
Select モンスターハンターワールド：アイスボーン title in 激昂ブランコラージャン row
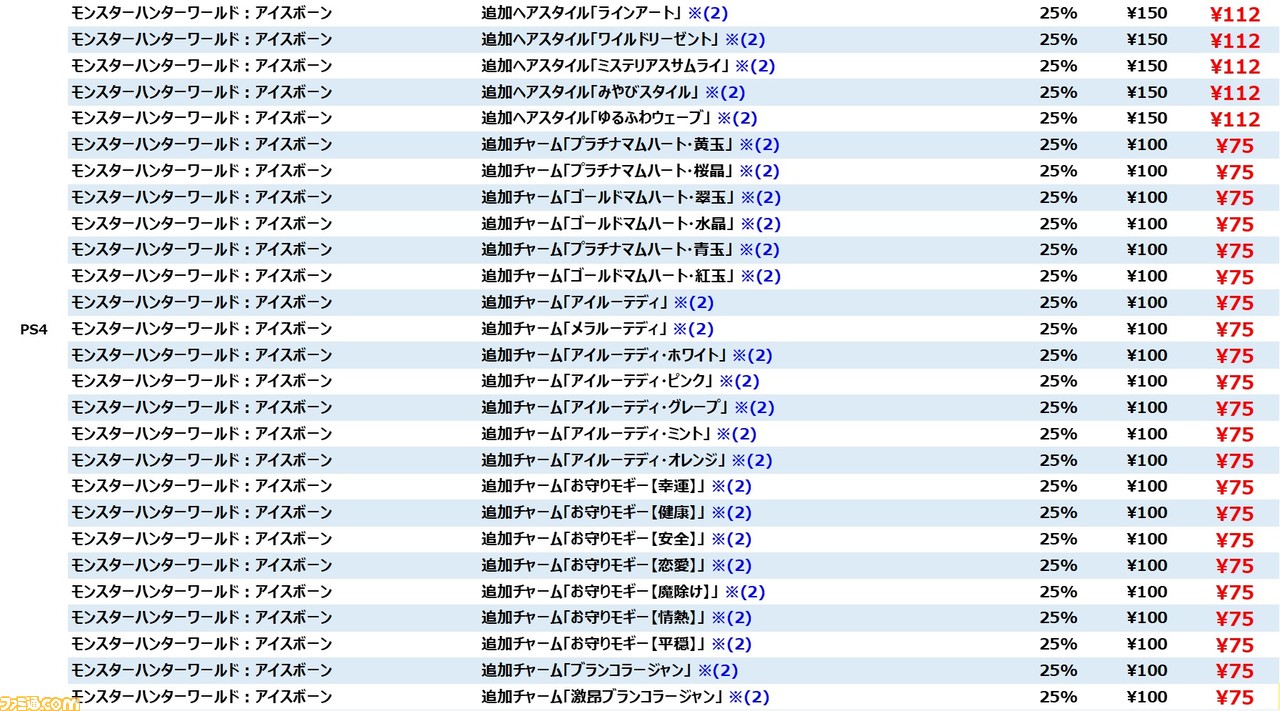coord(202,696)
